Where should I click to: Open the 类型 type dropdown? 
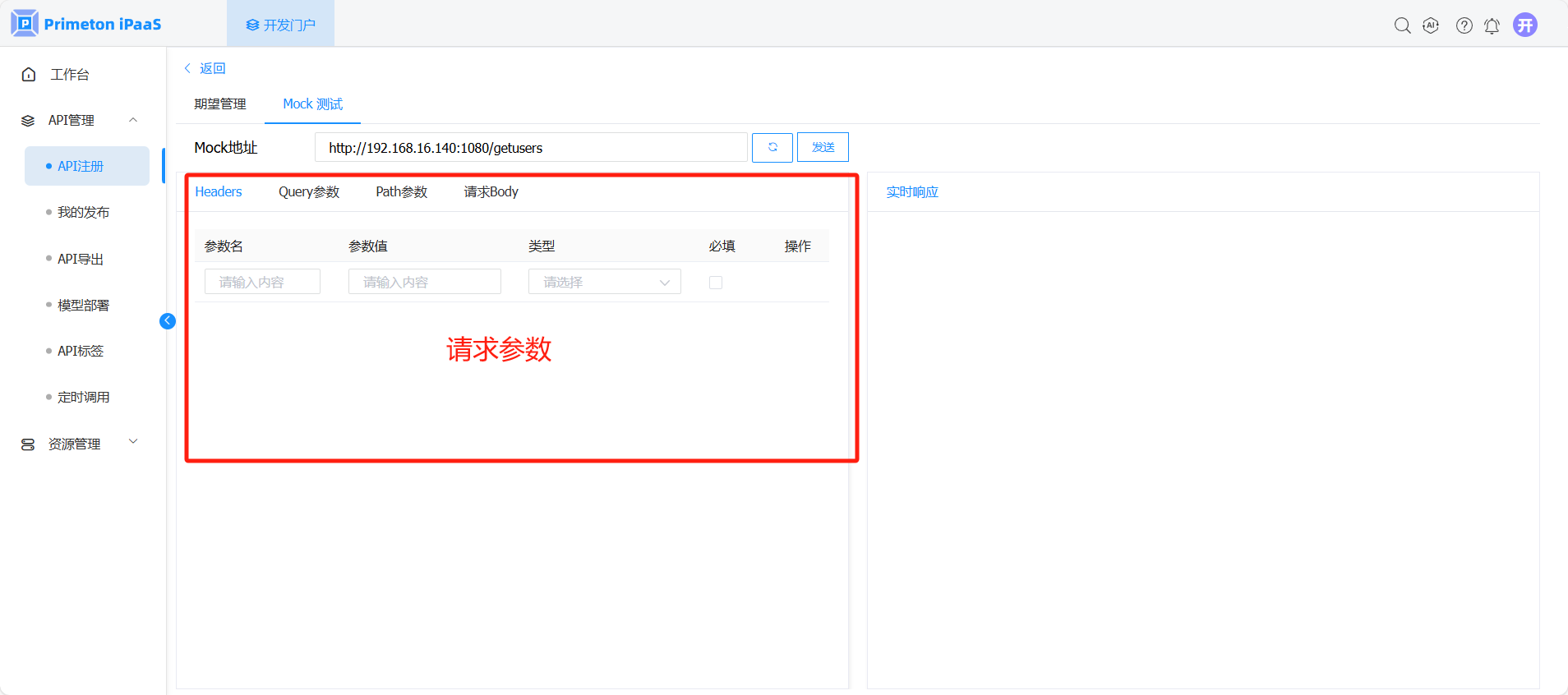click(x=604, y=282)
